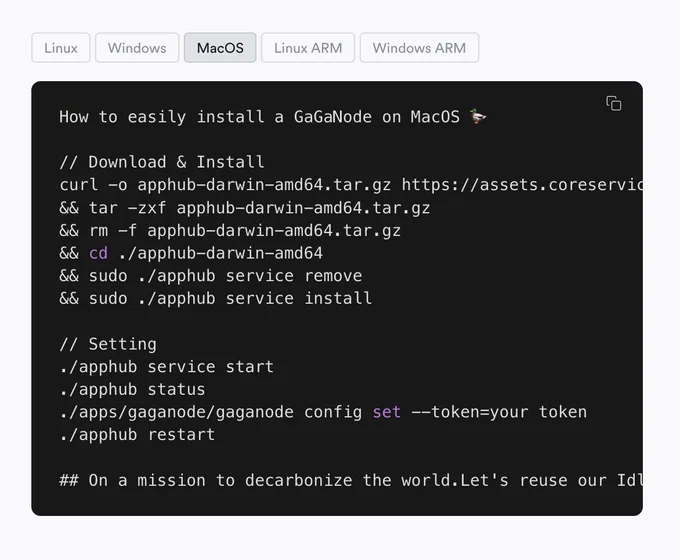Click the heading 'How to easily install a GaGaNode on MacOS'
This screenshot has height=560, width=680.
coord(259,117)
